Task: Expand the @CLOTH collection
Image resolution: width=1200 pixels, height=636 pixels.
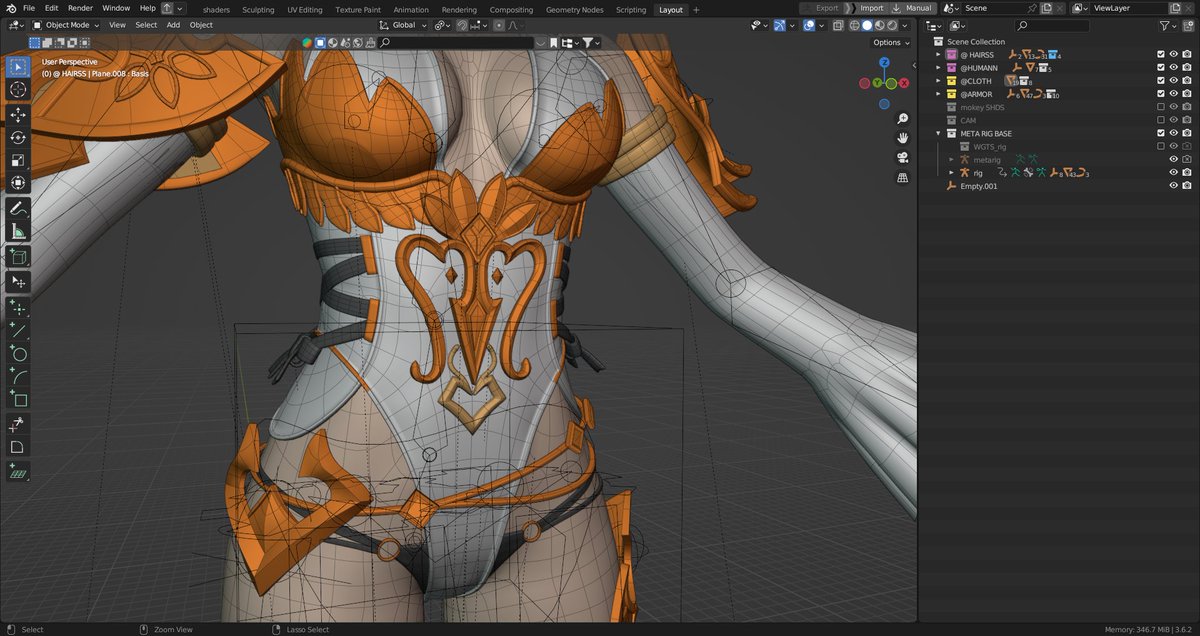Action: point(938,80)
